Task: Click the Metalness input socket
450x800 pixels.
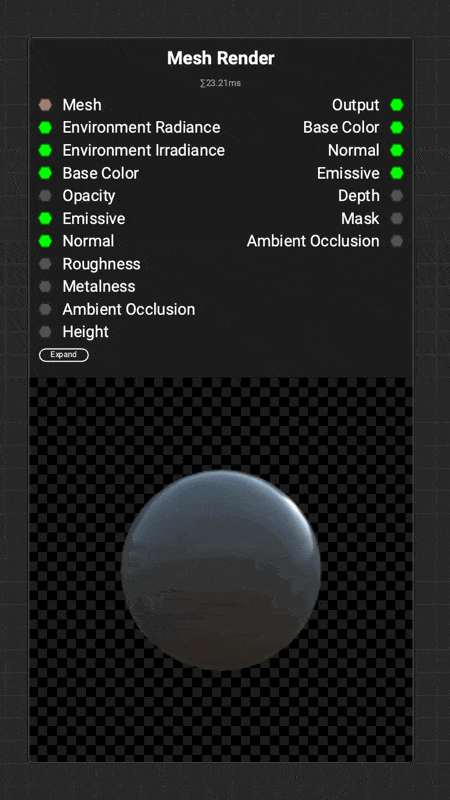Action: tap(45, 286)
